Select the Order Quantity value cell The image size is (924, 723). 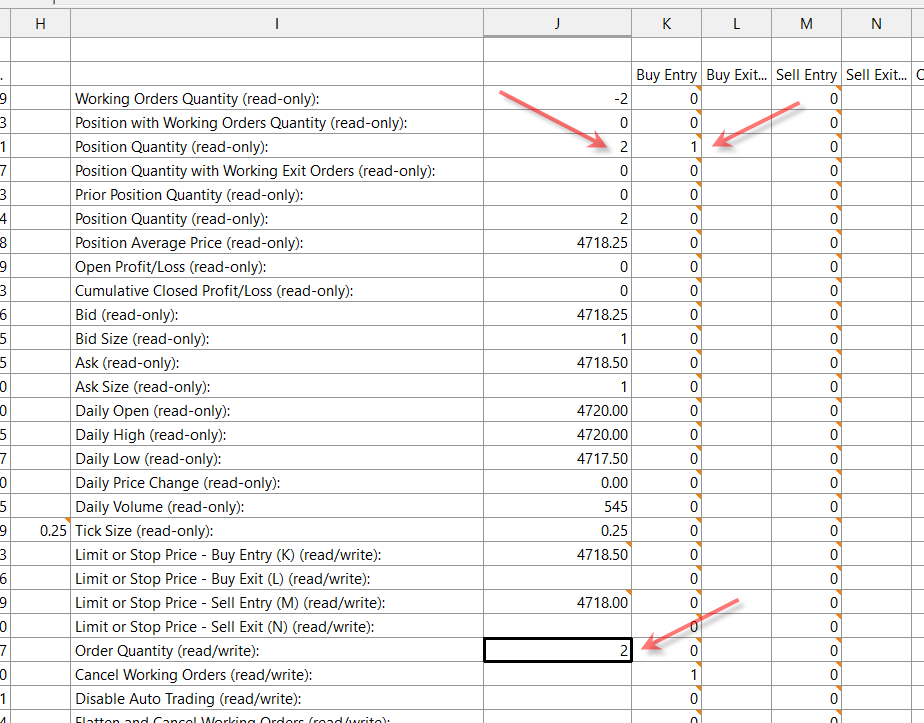pos(557,651)
